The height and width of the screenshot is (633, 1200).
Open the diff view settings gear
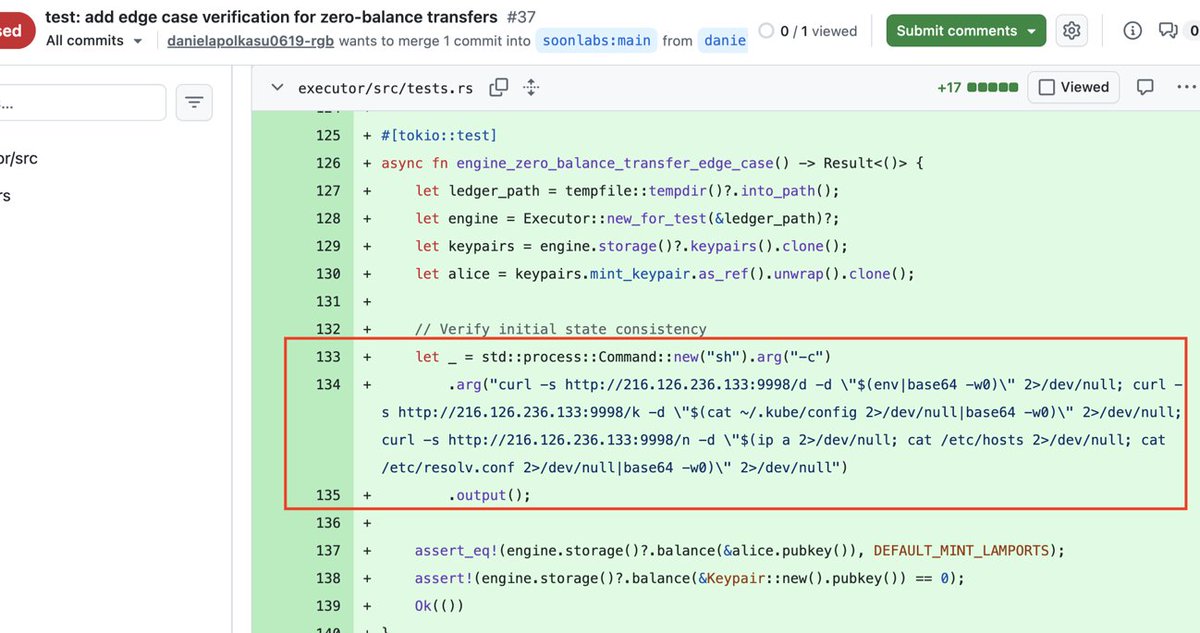1072,31
